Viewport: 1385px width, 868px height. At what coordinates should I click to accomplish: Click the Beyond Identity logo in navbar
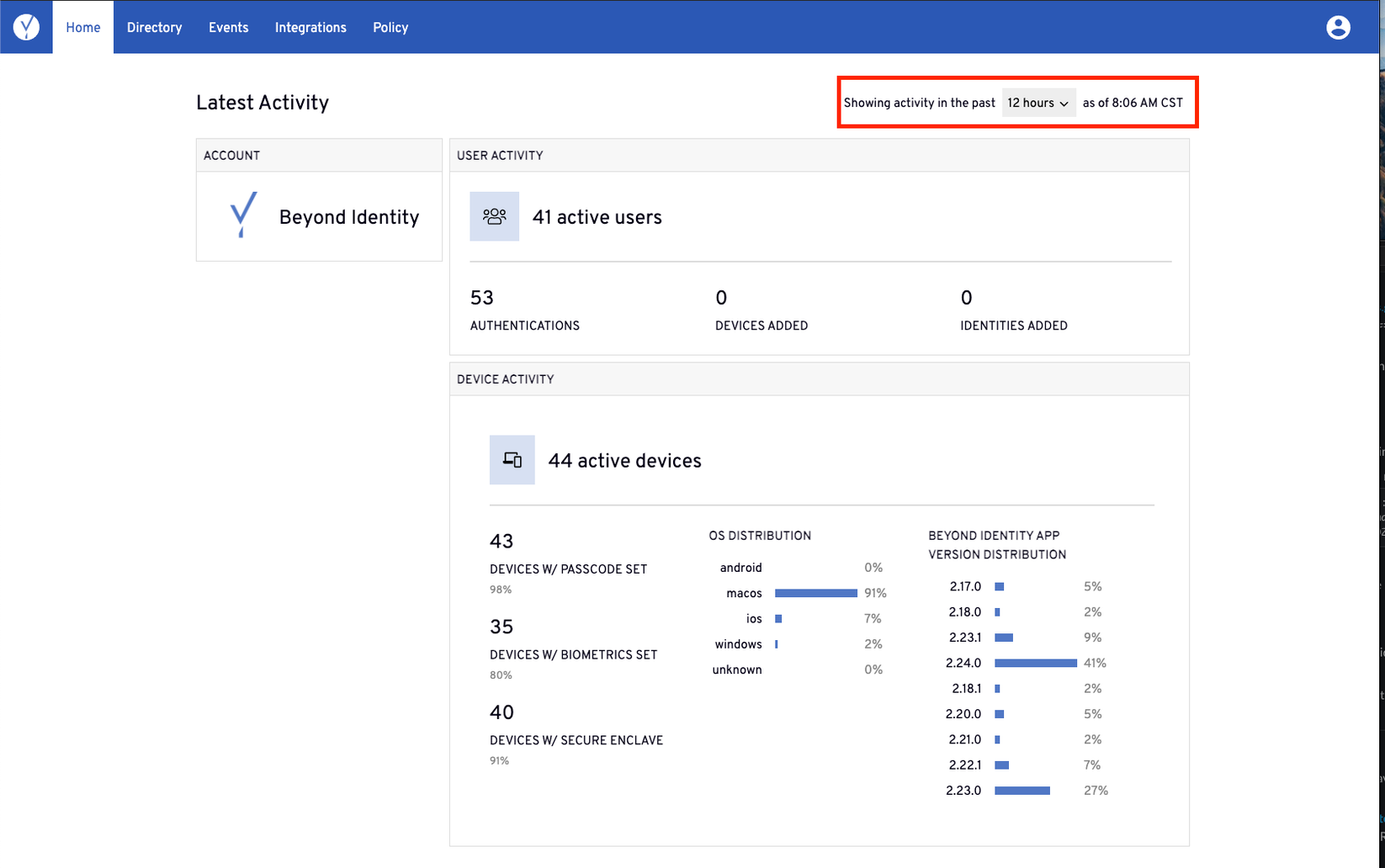[26, 27]
